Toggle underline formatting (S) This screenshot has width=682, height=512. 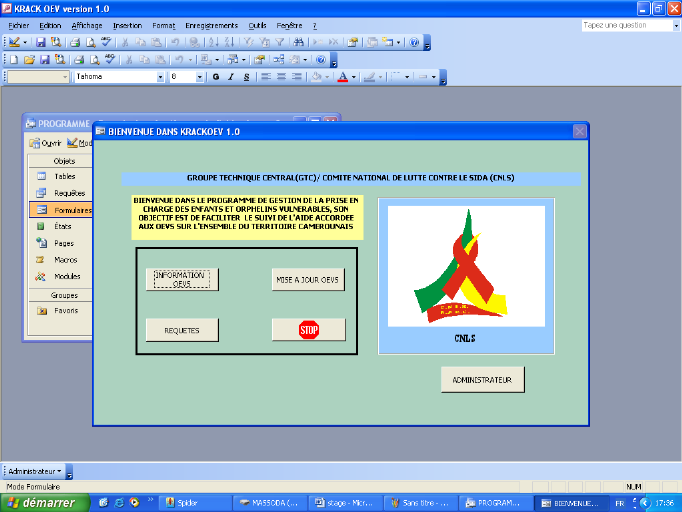point(246,77)
